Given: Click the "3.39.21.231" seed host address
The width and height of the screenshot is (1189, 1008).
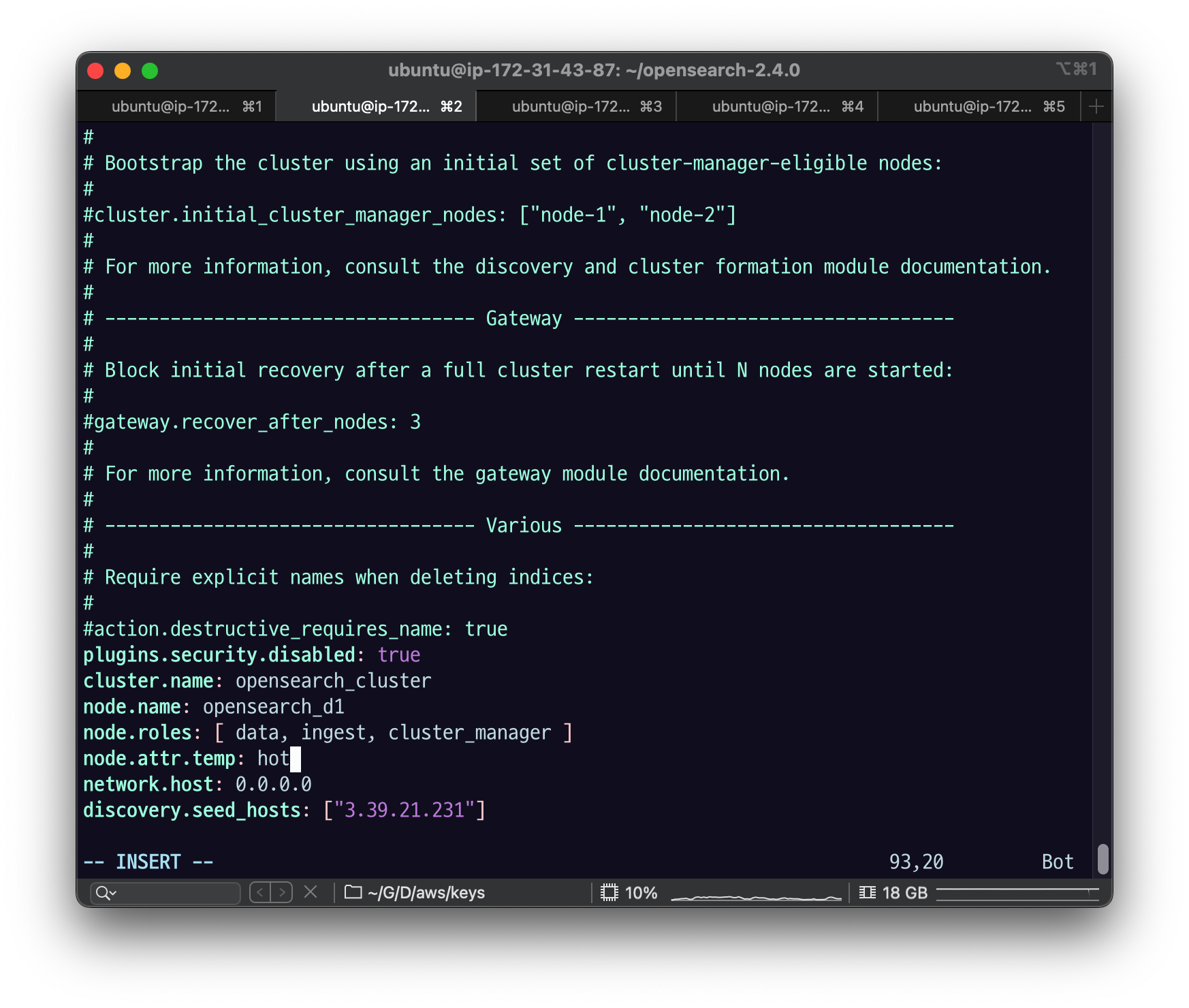Looking at the screenshot, I should point(405,810).
